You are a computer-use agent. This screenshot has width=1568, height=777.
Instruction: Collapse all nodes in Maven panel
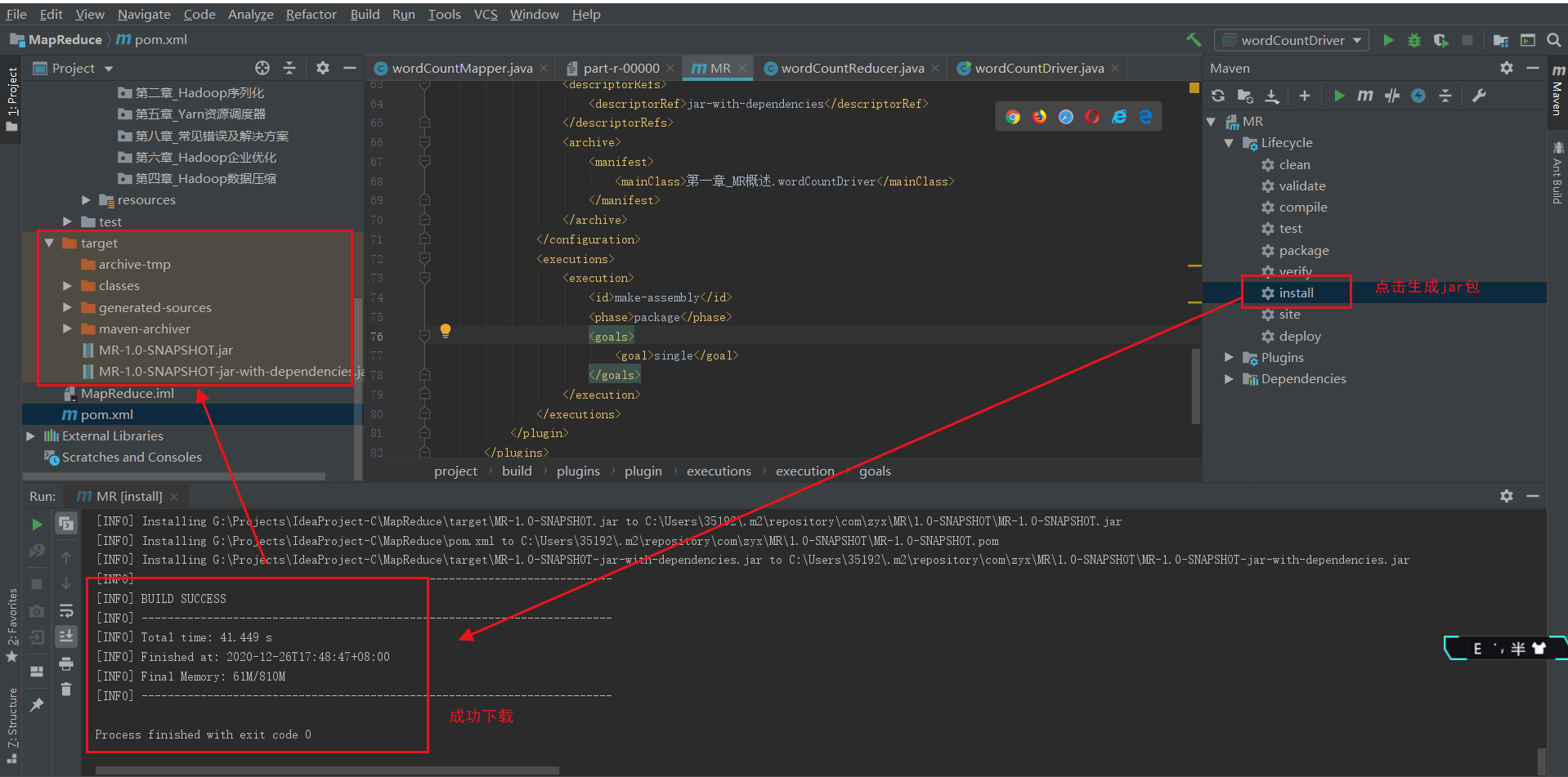click(1445, 96)
